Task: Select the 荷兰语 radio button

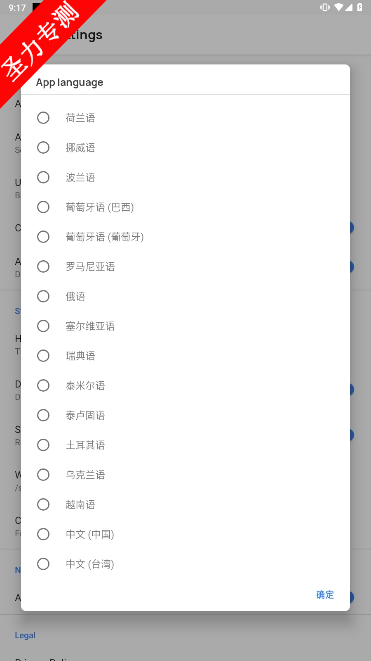Action: [186, 118]
